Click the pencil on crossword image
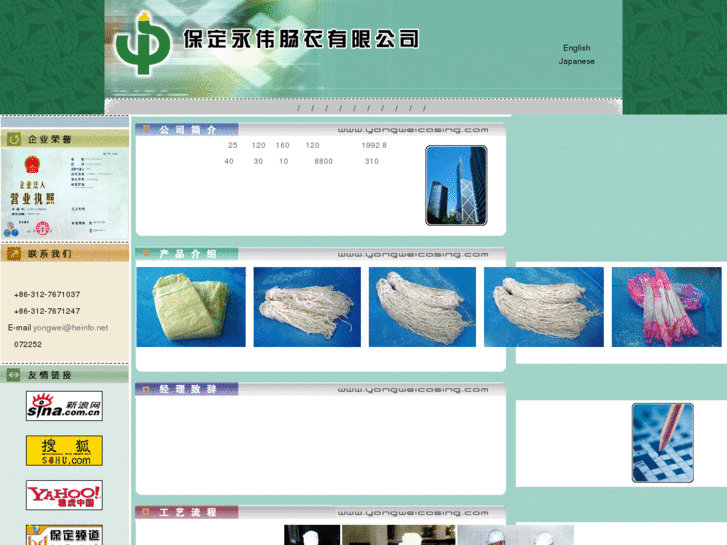This screenshot has width=727, height=545. point(663,442)
